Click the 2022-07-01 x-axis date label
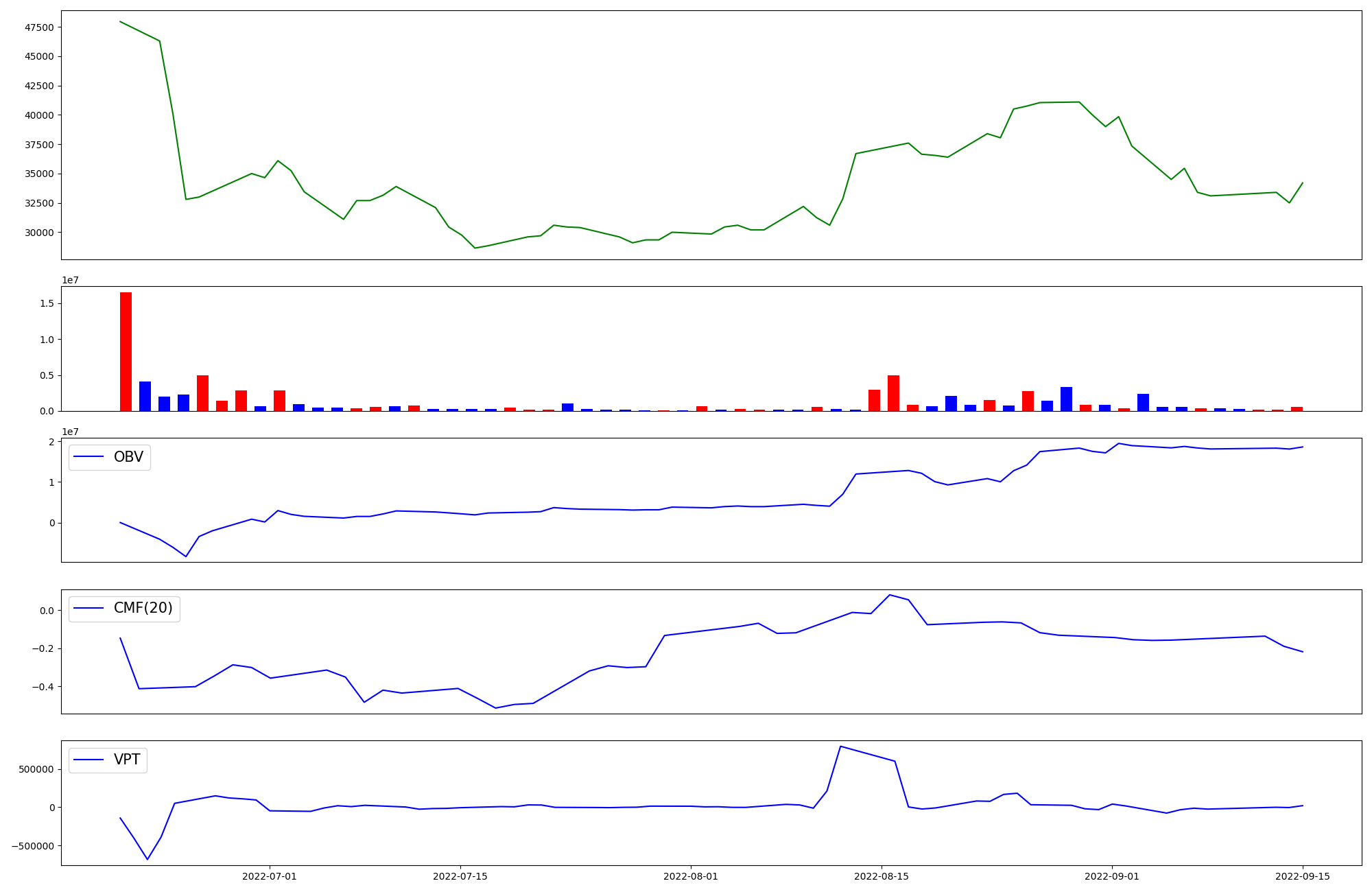The height and width of the screenshot is (892, 1372). pos(269,876)
